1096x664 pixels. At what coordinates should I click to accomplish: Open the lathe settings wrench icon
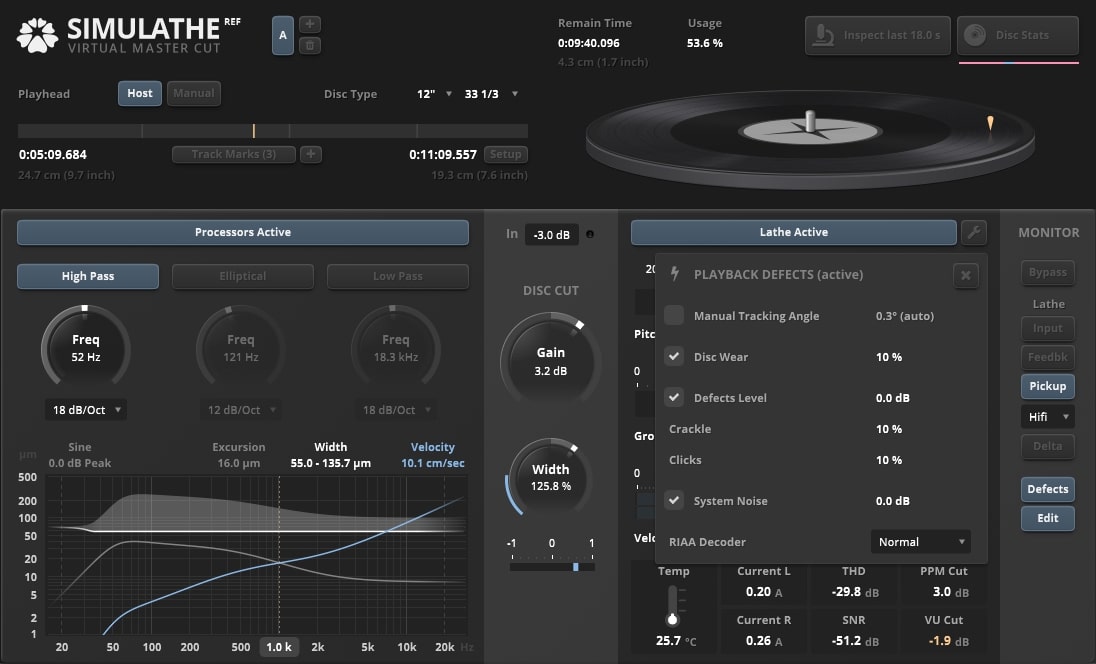click(x=973, y=232)
